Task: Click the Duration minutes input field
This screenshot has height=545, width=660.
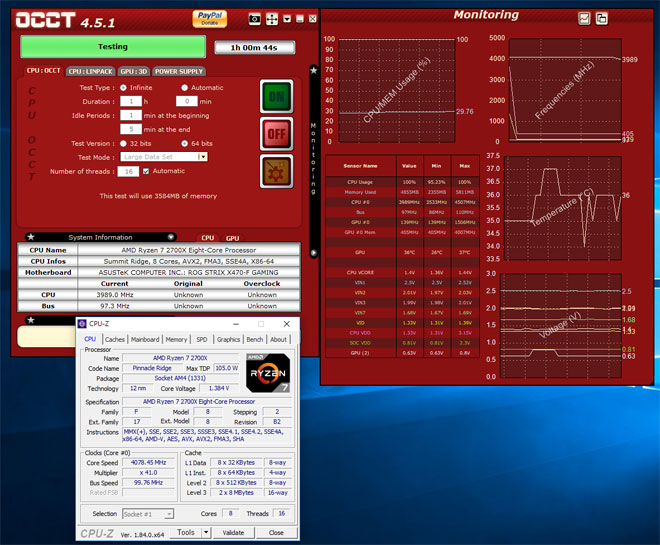Action: 186,101
